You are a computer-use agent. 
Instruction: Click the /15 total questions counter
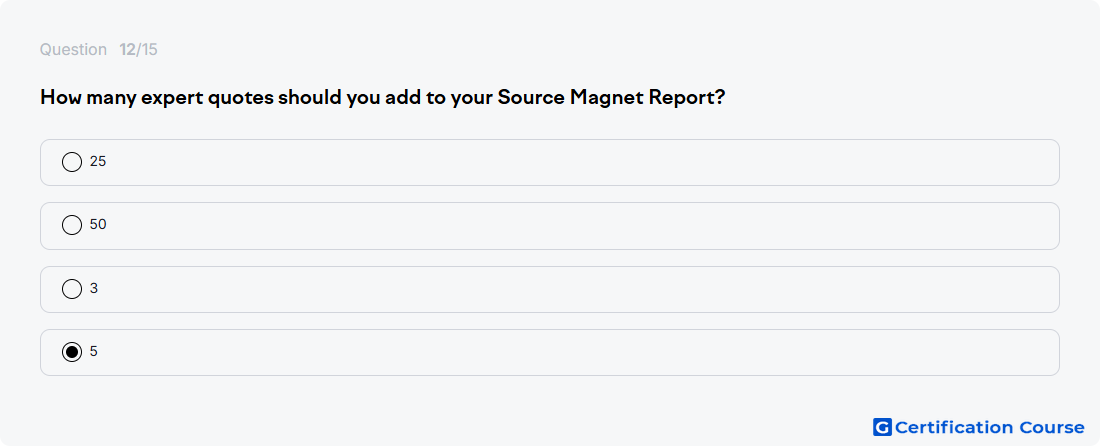point(147,50)
